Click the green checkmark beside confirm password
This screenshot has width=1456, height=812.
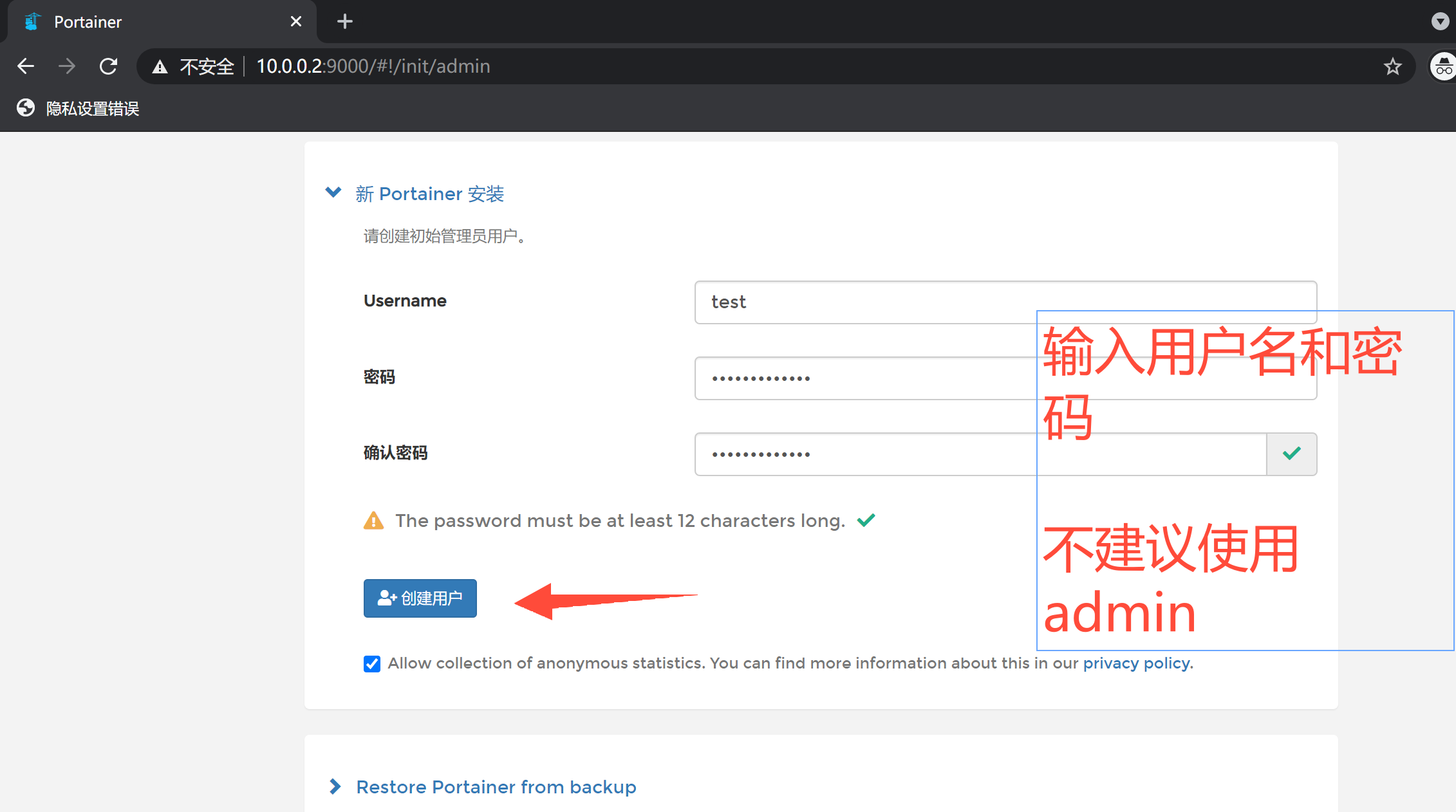tap(1291, 454)
